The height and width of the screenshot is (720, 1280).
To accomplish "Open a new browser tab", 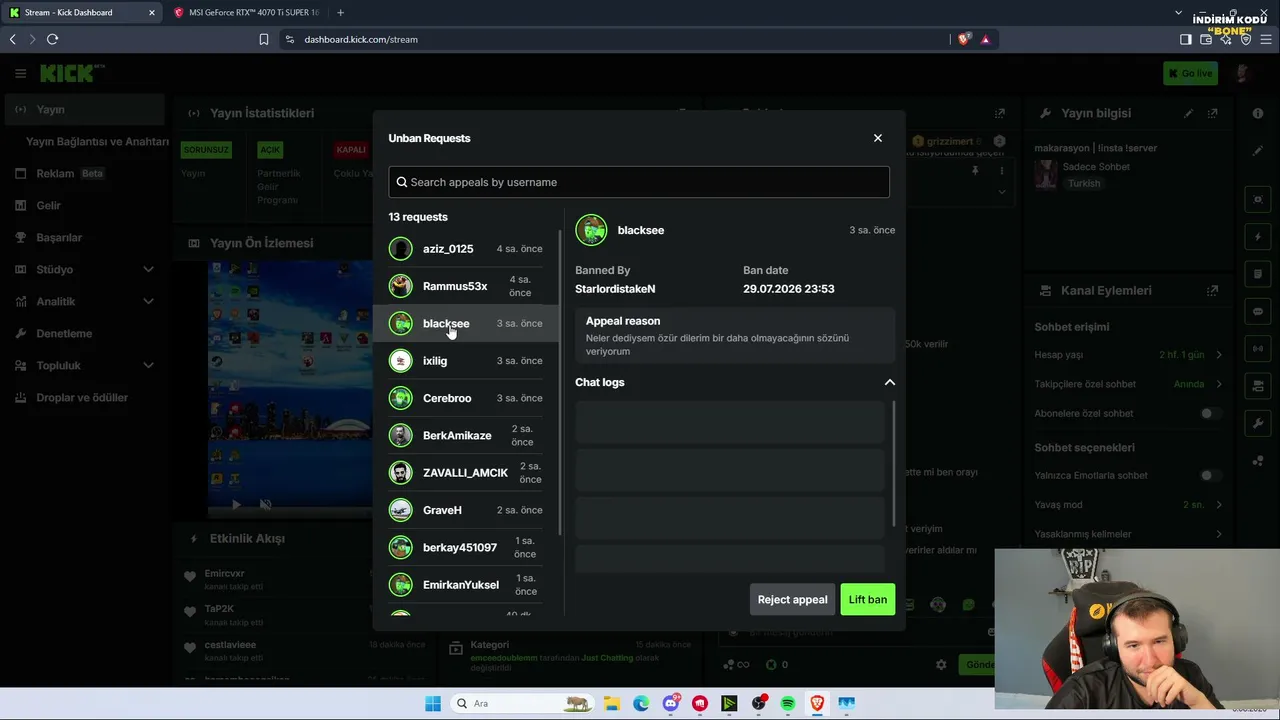I will pyautogui.click(x=341, y=12).
